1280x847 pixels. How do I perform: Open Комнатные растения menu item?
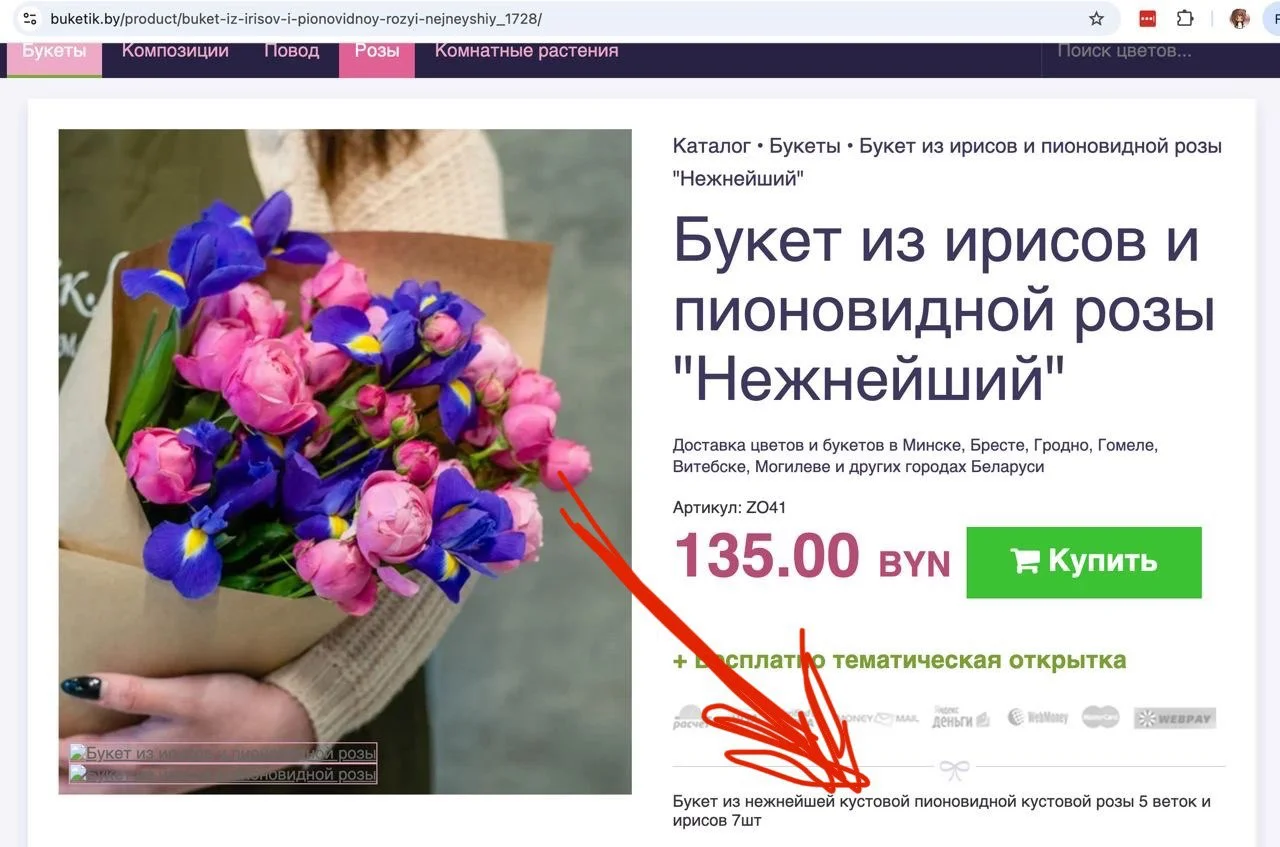[x=526, y=51]
